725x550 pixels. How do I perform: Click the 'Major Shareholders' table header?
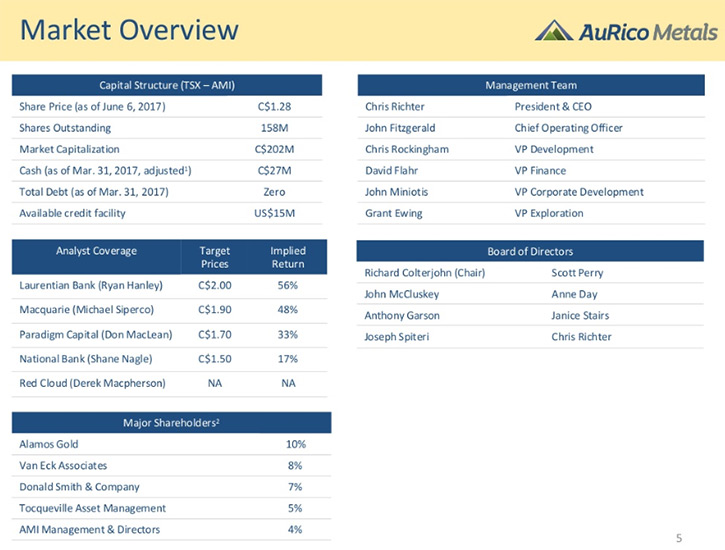click(171, 422)
